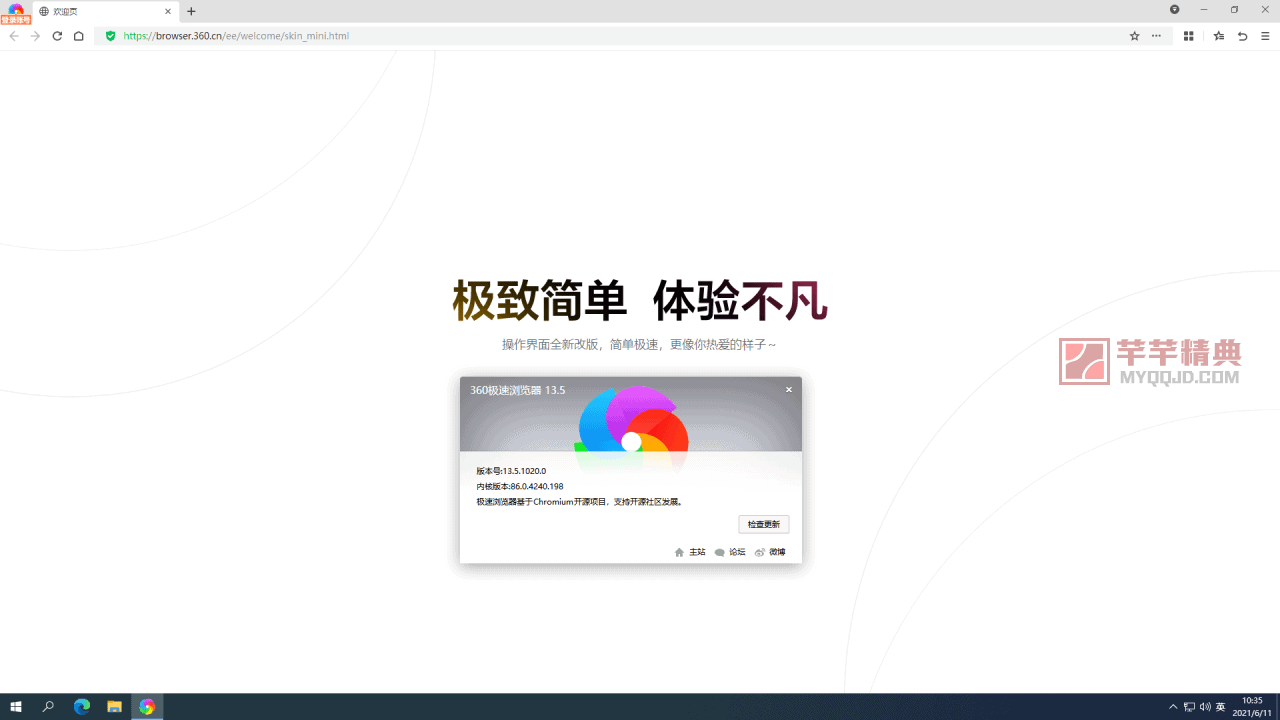The height and width of the screenshot is (720, 1280).
Task: Open the browser main hamburger menu
Action: tap(1265, 36)
